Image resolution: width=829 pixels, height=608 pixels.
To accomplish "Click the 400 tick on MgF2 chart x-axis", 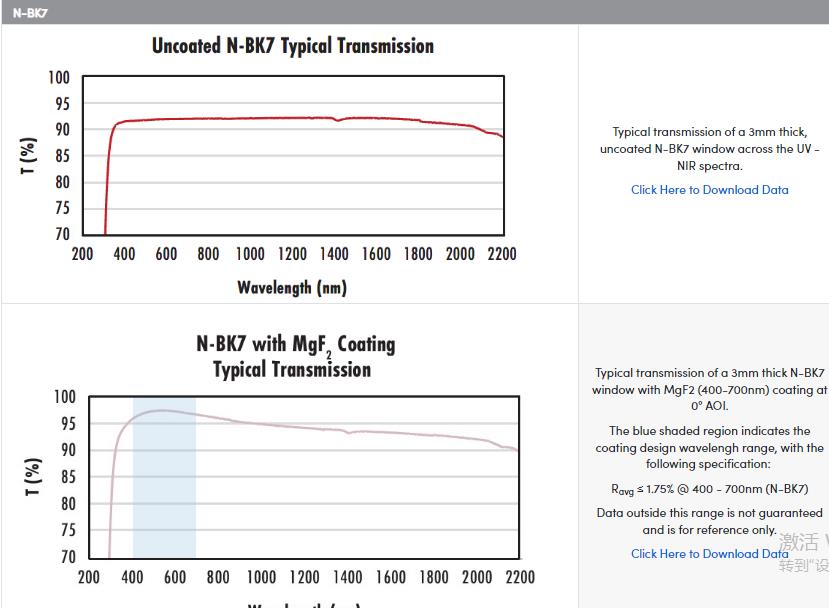I will [x=132, y=577].
